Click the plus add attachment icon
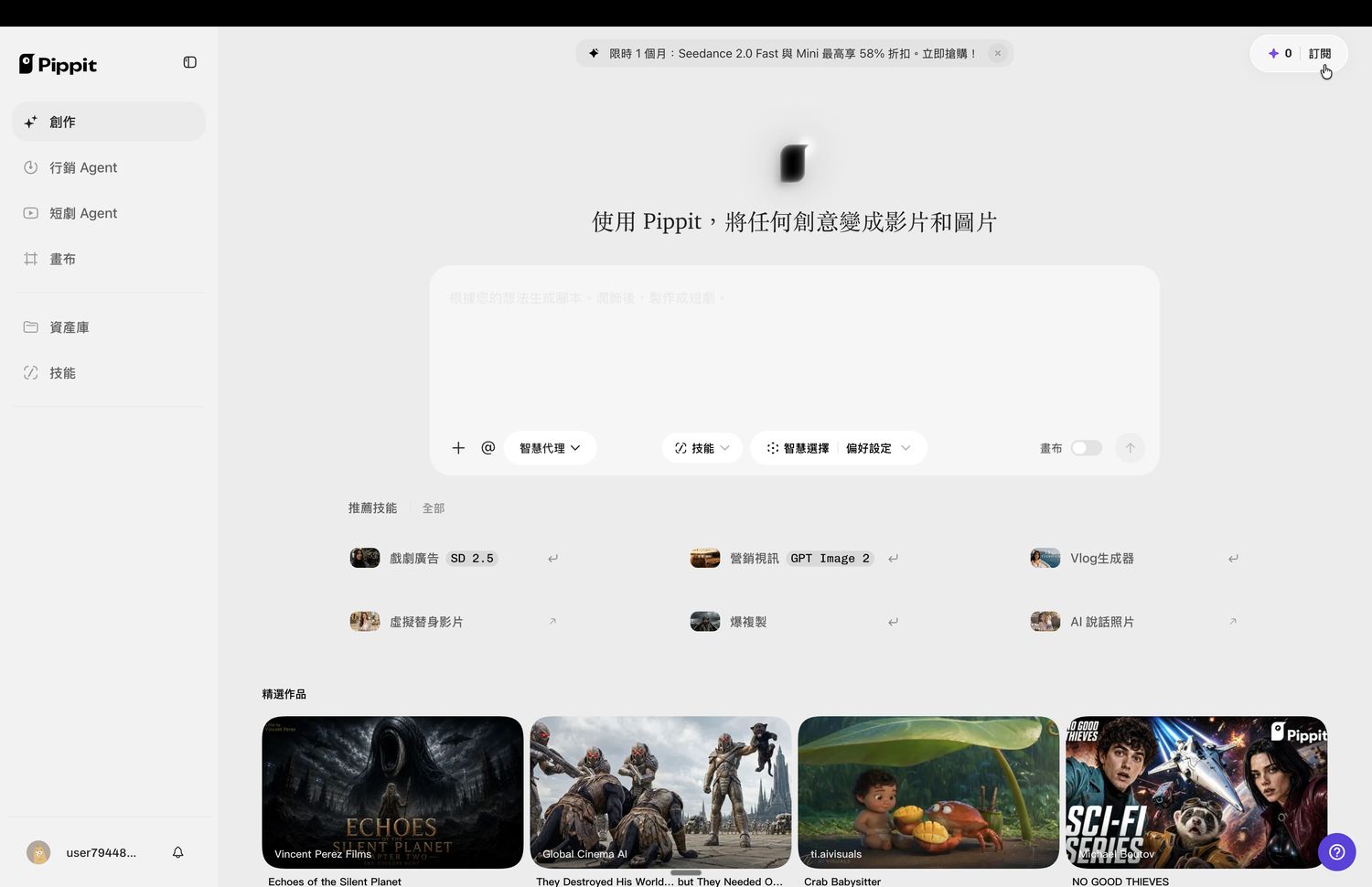This screenshot has height=887, width=1372. (458, 448)
